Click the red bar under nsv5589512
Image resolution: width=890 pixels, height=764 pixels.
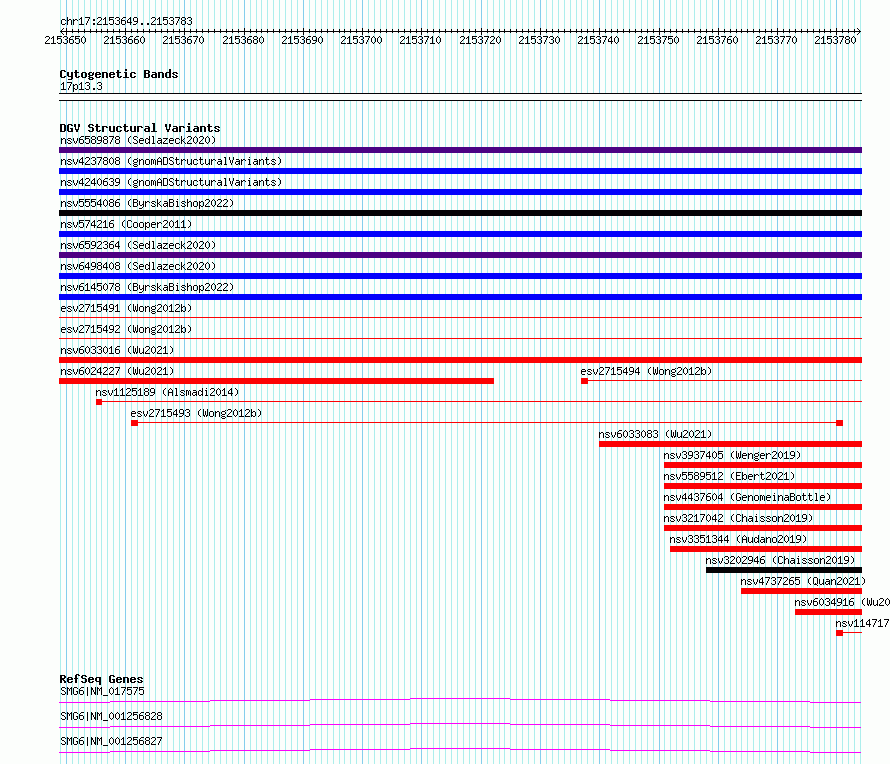[763, 486]
